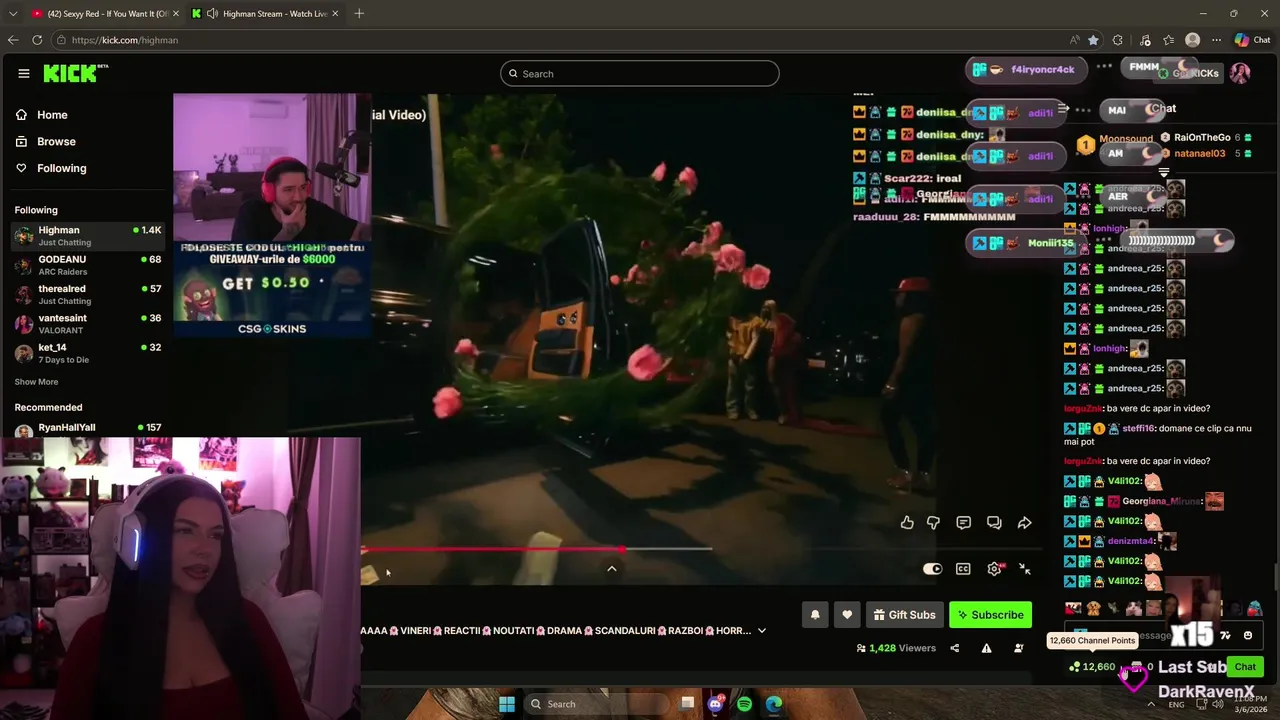Click the taskbar Search box
Image resolution: width=1280 pixels, height=720 pixels.
tap(597, 704)
